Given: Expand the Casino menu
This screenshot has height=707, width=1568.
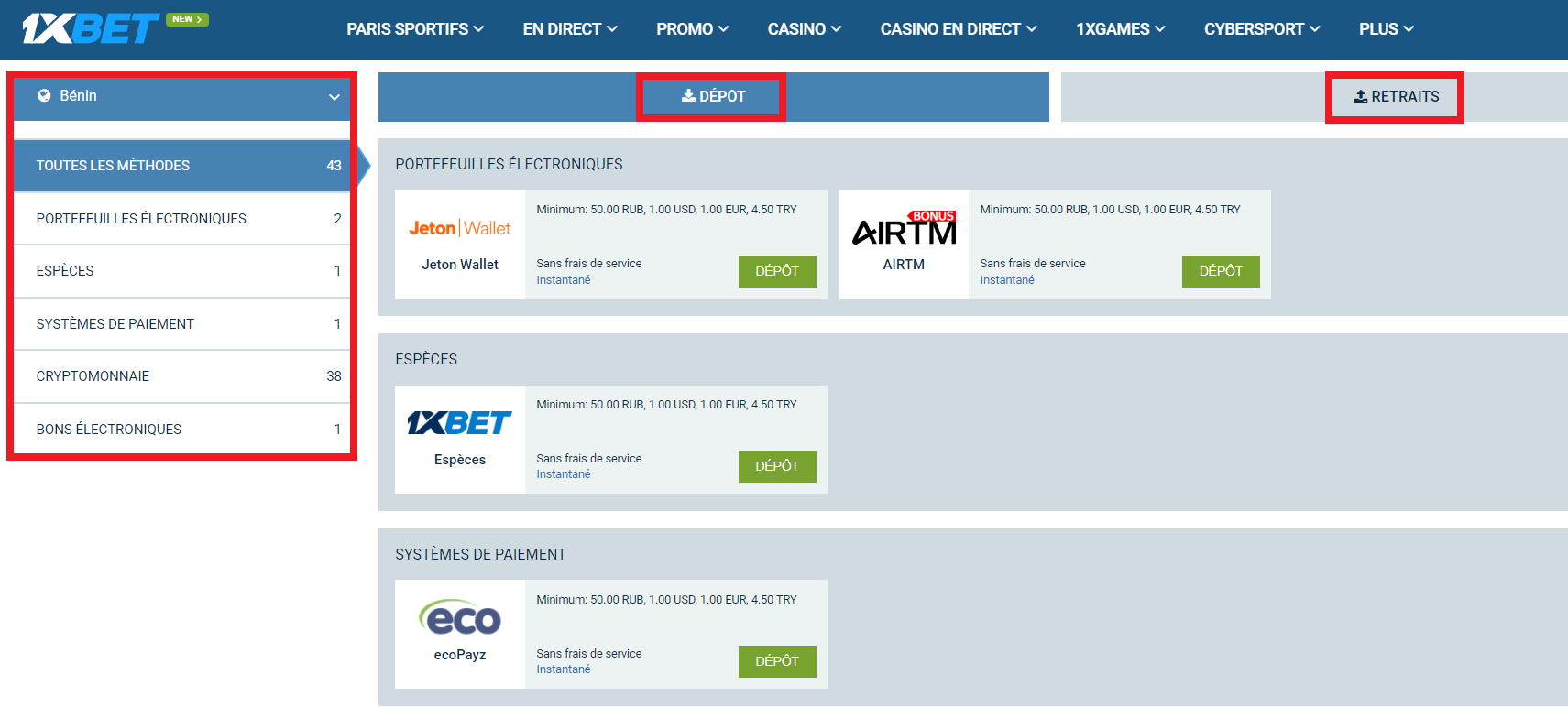Looking at the screenshot, I should click(x=805, y=29).
